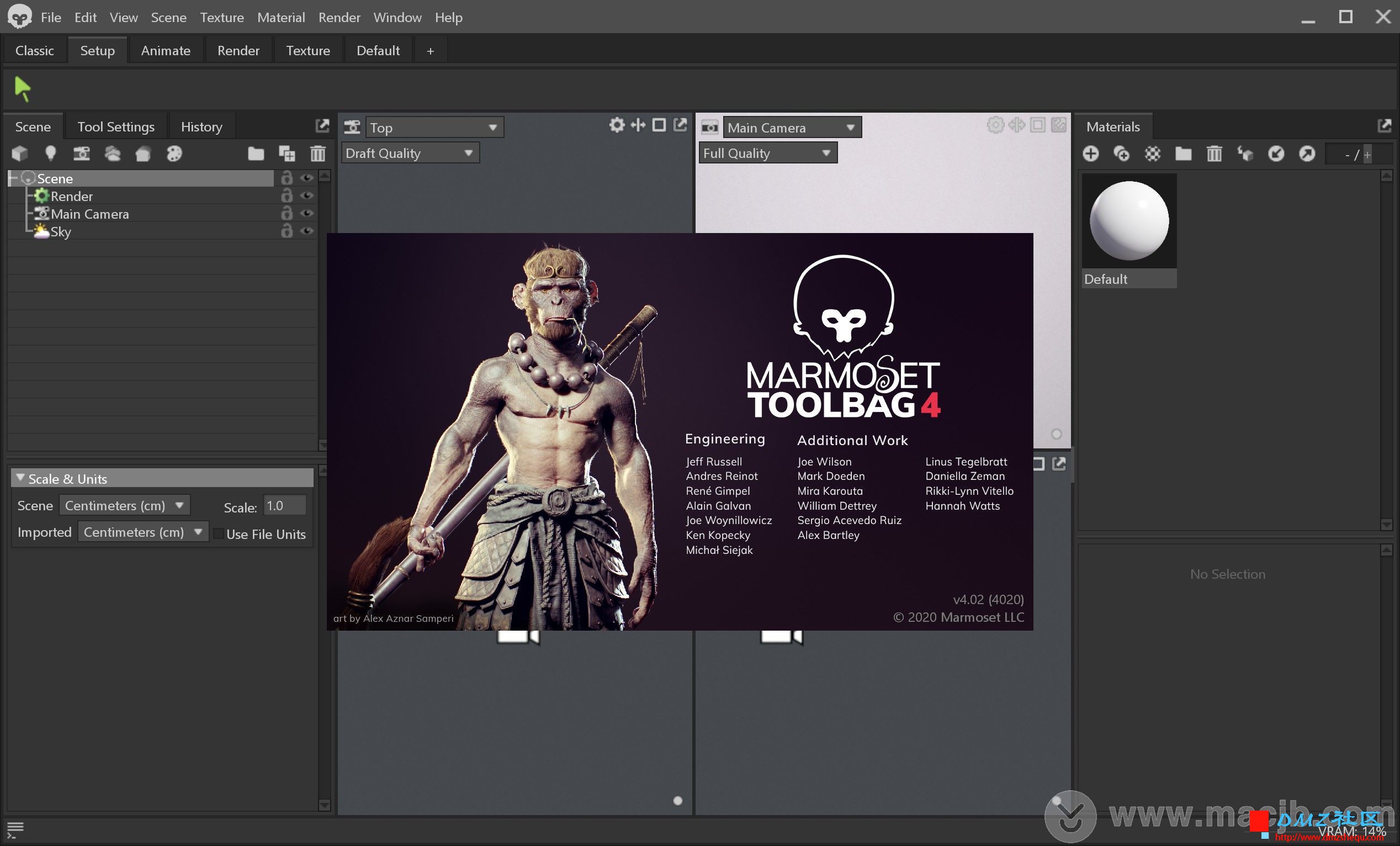
Task: Pop out the Materials panel
Action: point(1385,125)
